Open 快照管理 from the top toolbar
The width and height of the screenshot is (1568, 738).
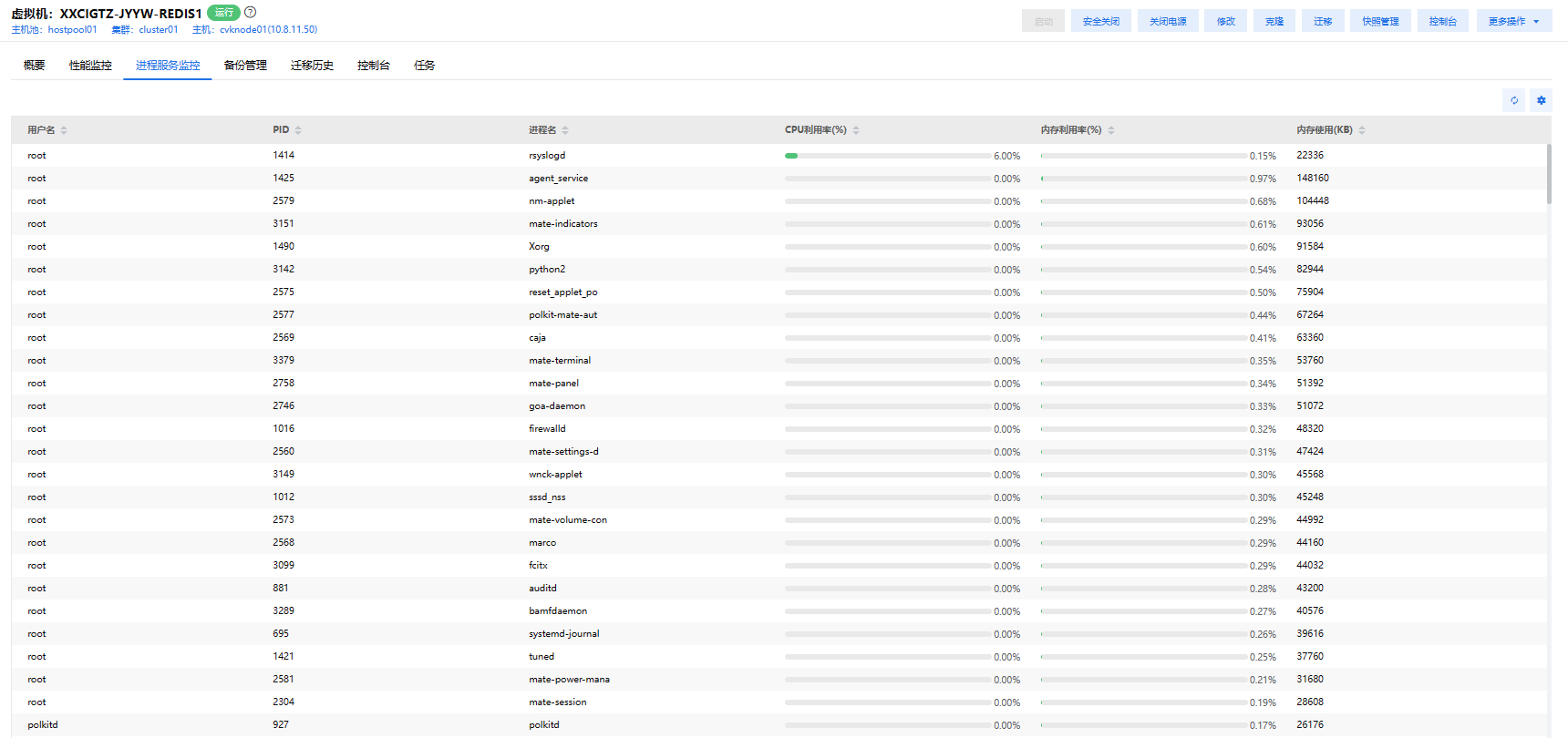(x=1380, y=21)
